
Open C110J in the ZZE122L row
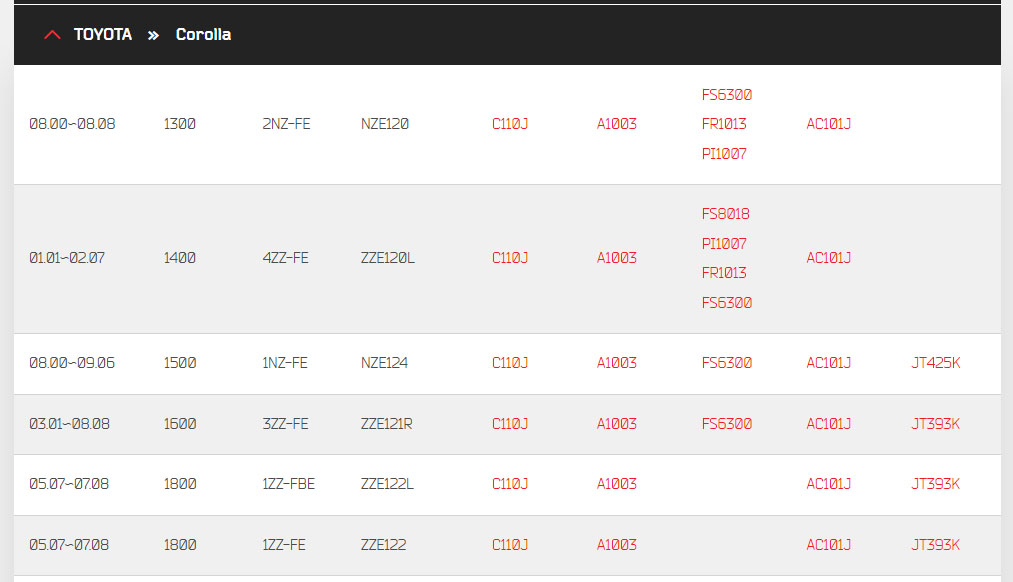(x=510, y=484)
